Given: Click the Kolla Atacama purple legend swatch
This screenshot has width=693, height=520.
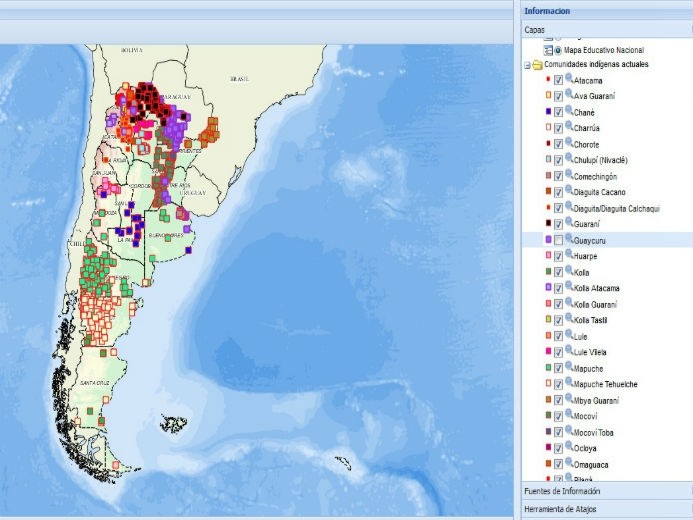Looking at the screenshot, I should (547, 288).
